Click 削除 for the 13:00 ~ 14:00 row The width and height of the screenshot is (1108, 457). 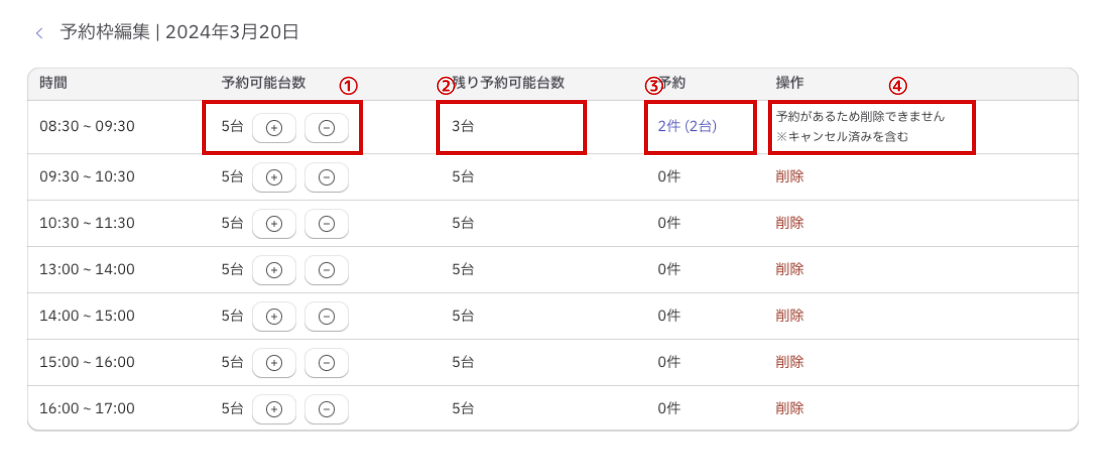(789, 269)
